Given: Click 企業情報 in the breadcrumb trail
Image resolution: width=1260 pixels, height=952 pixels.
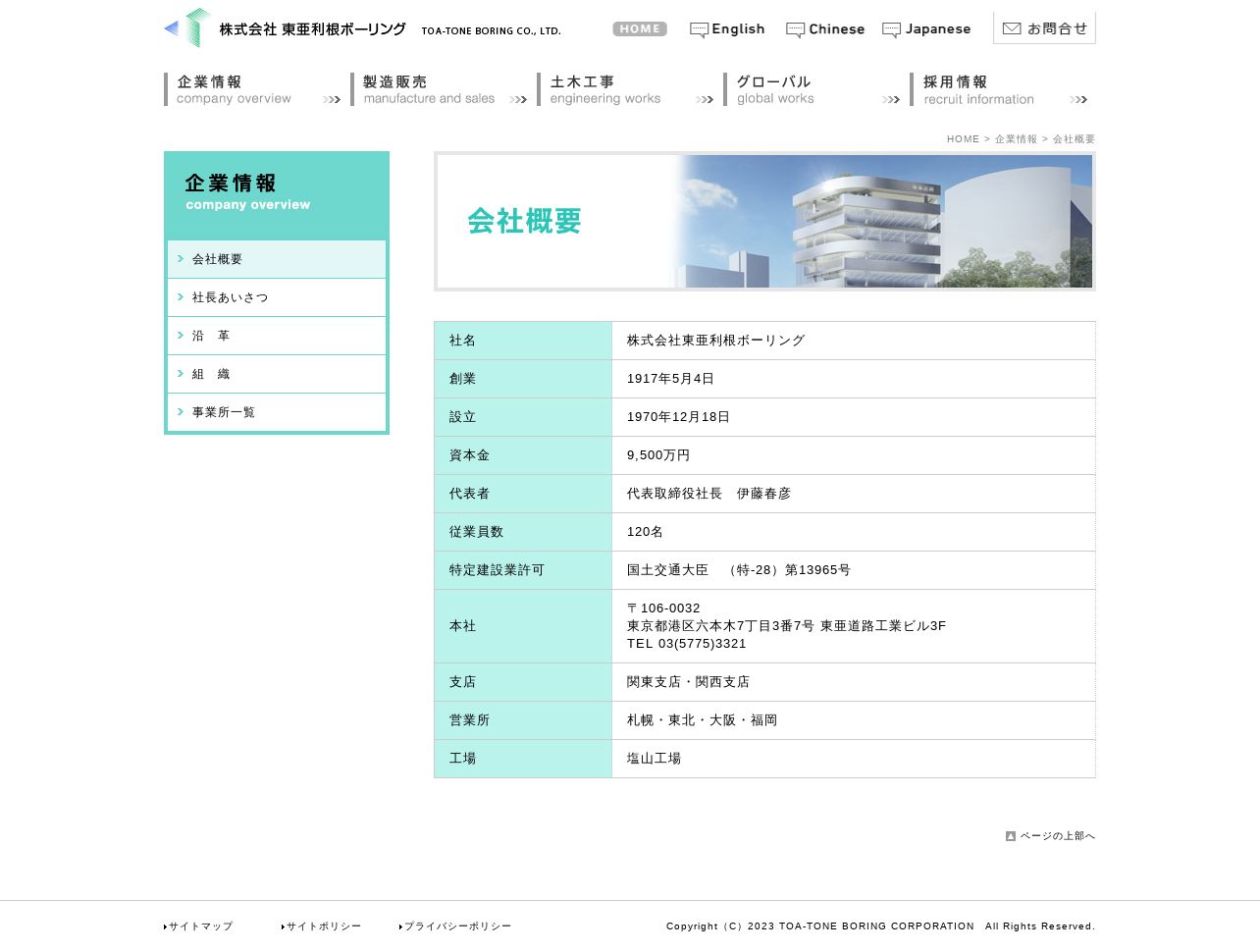Looking at the screenshot, I should 1016,139.
